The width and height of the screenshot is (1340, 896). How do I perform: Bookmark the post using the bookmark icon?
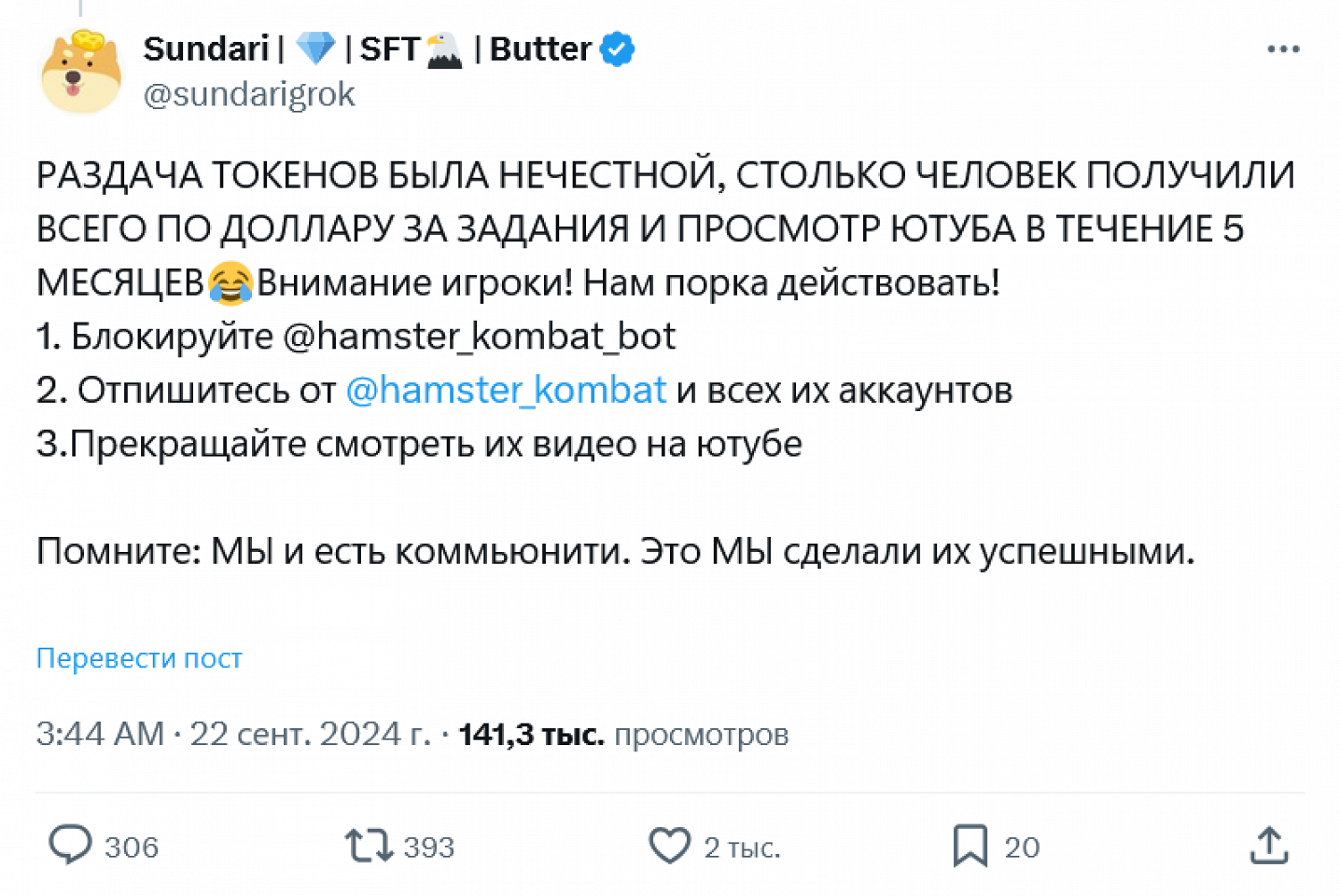970,845
